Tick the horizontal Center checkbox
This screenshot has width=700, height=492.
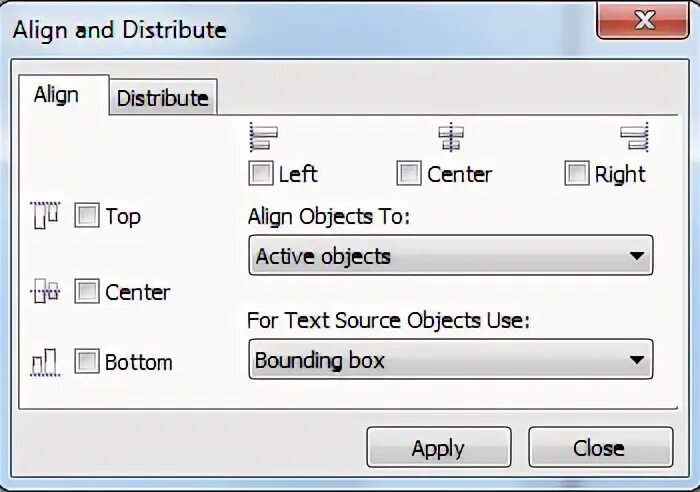[409, 174]
